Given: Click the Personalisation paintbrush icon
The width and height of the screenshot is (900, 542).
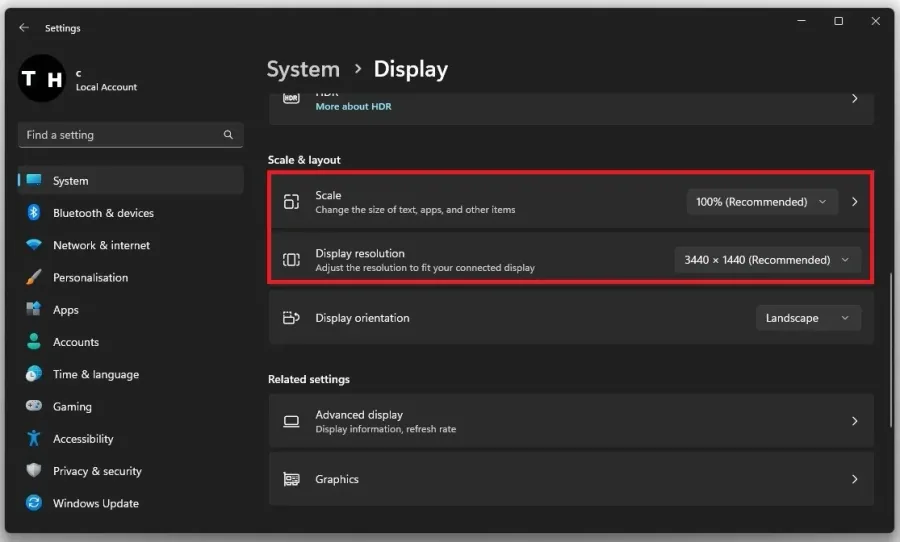Looking at the screenshot, I should (x=34, y=277).
